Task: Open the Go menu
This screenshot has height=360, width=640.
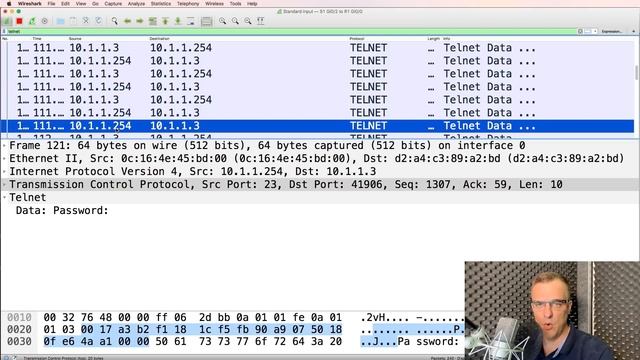Action: pyautogui.click(x=95, y=3)
